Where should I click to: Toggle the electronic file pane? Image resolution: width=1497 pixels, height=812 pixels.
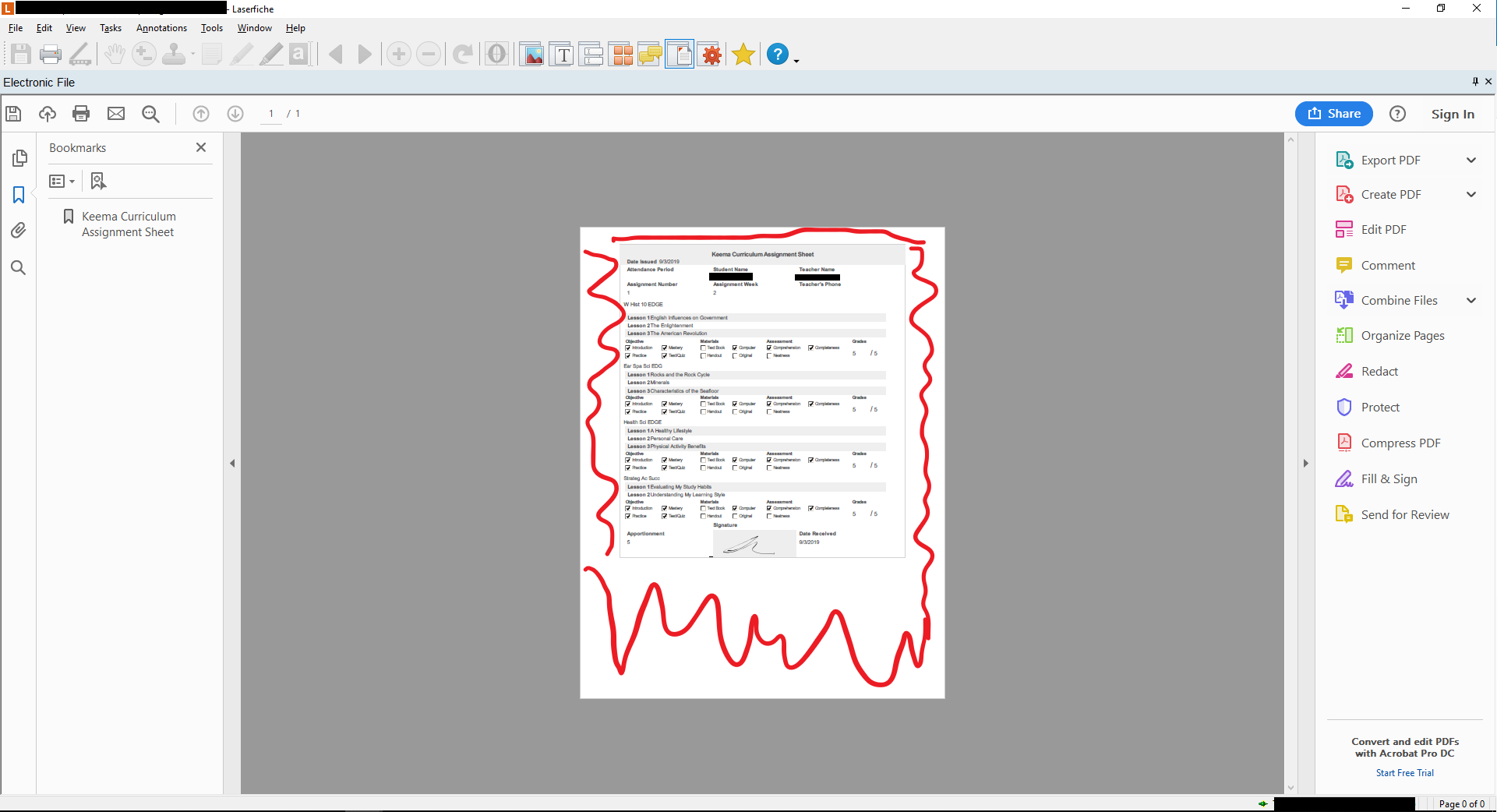(680, 55)
